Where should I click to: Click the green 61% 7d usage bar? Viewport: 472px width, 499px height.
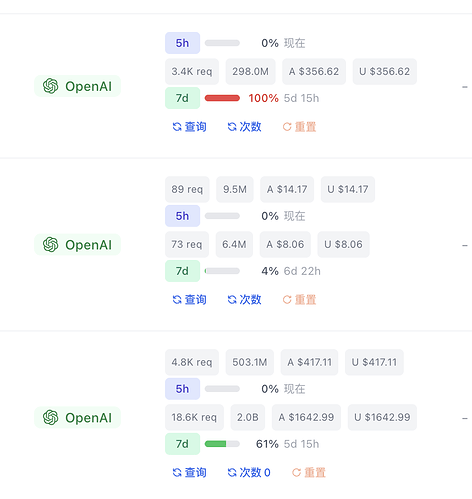click(x=222, y=444)
